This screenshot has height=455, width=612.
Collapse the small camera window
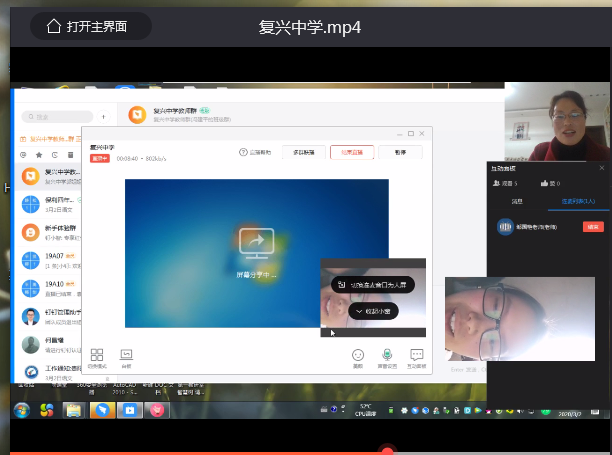tap(375, 311)
